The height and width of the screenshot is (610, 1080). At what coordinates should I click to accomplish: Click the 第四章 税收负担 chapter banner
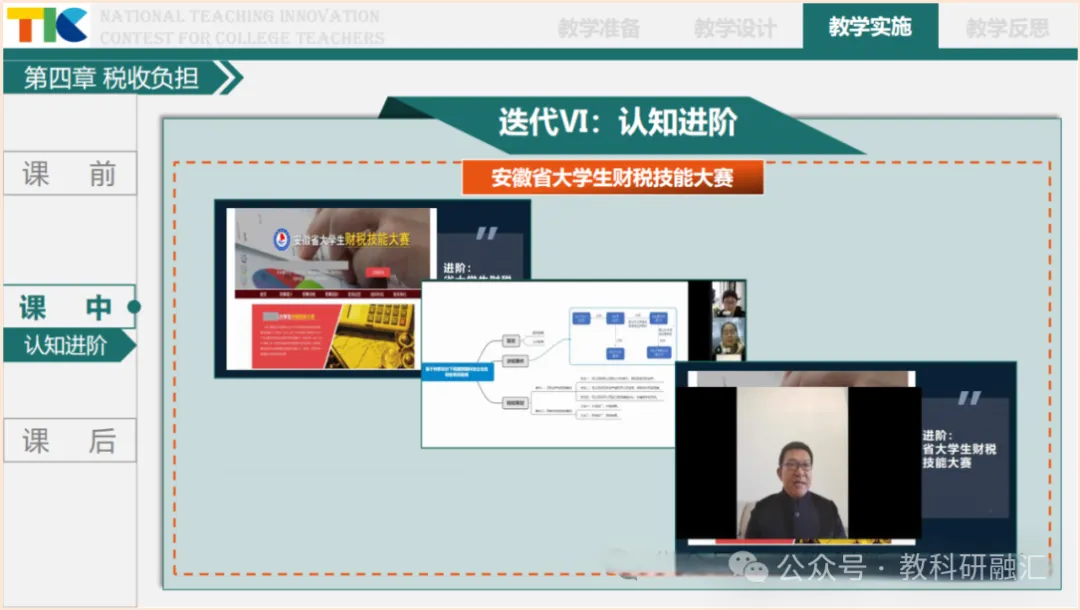point(112,78)
